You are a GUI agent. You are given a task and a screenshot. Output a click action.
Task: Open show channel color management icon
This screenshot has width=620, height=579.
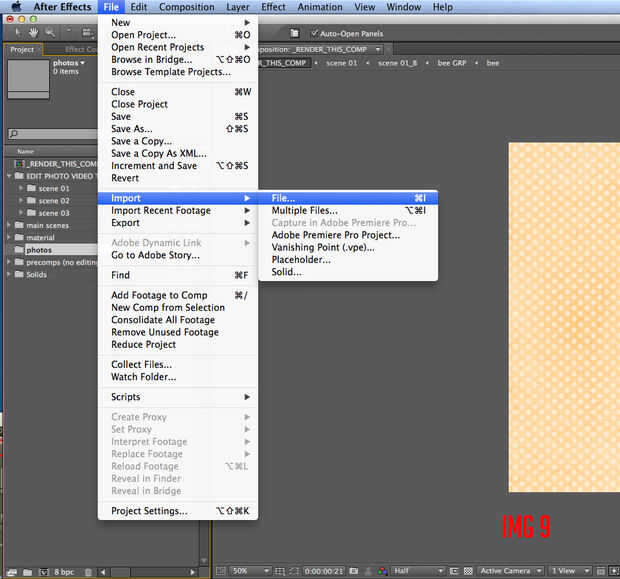(382, 571)
